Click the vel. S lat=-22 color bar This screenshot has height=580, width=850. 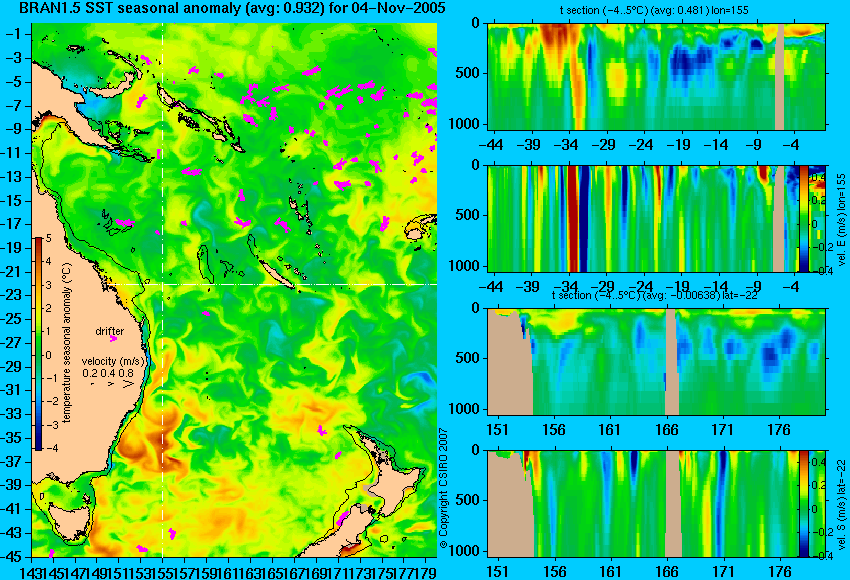tap(803, 504)
